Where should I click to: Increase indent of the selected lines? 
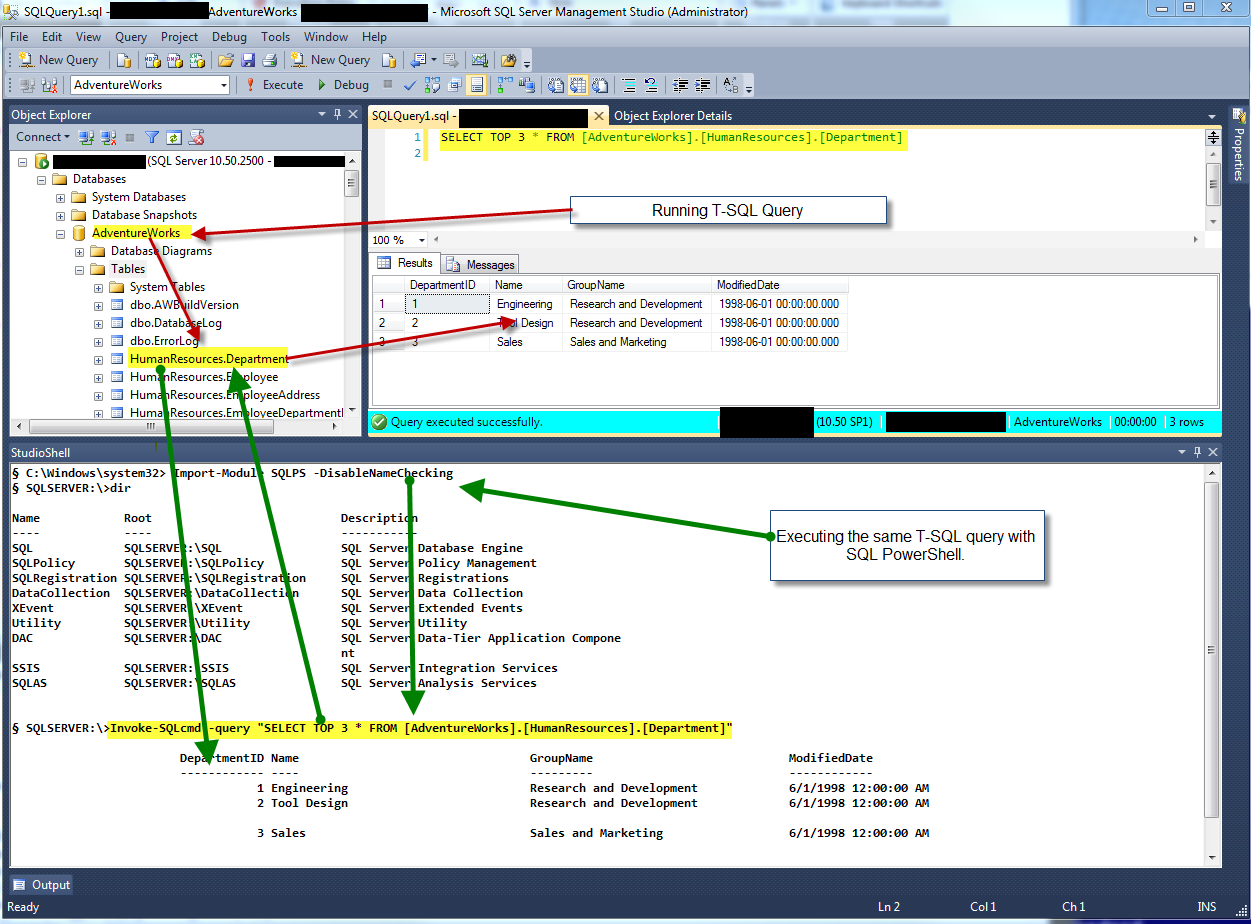[703, 85]
